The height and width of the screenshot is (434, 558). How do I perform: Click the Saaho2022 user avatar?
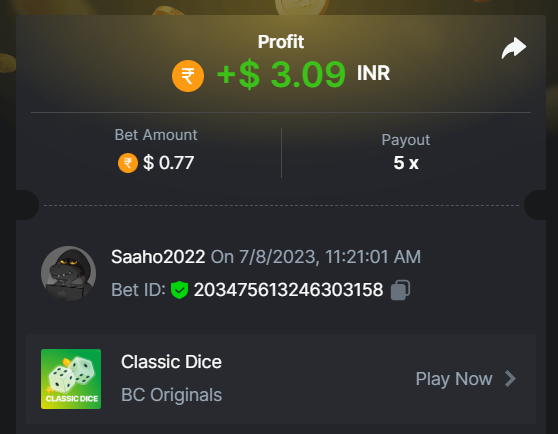point(68,273)
